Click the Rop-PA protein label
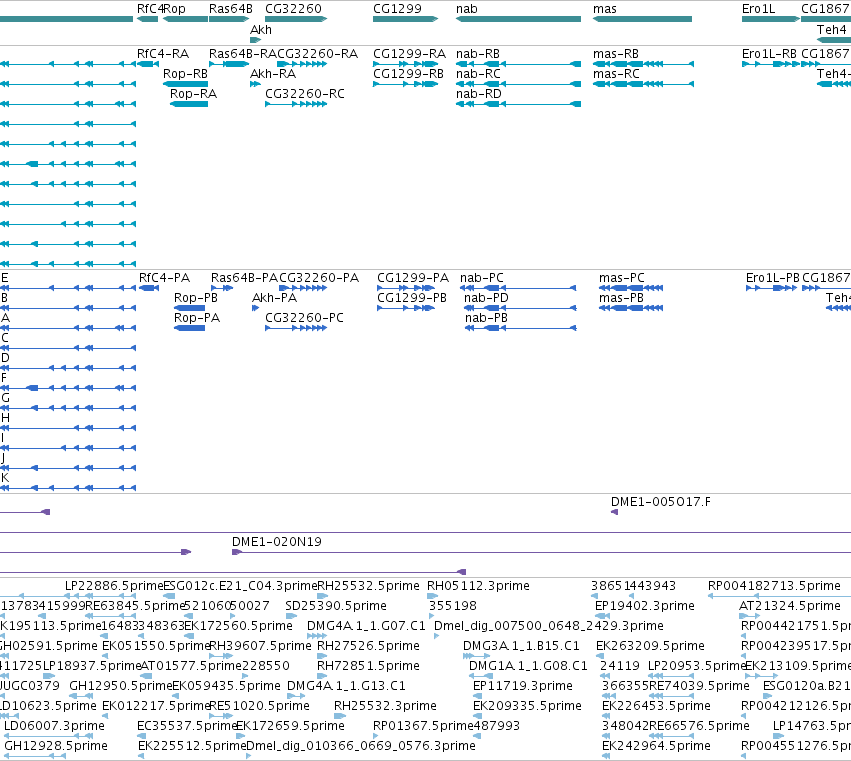 click(x=197, y=318)
